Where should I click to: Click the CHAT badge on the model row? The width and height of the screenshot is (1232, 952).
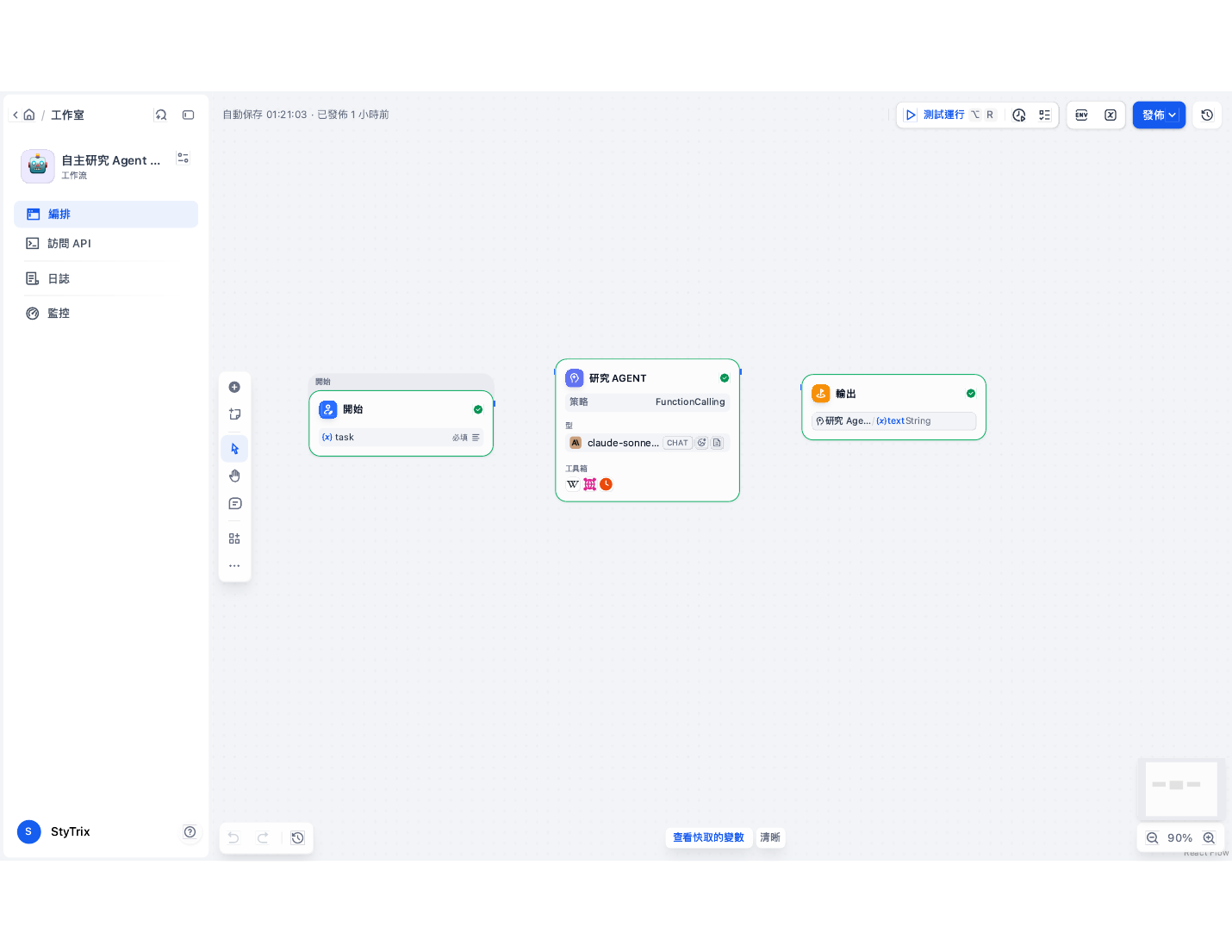pos(677,443)
